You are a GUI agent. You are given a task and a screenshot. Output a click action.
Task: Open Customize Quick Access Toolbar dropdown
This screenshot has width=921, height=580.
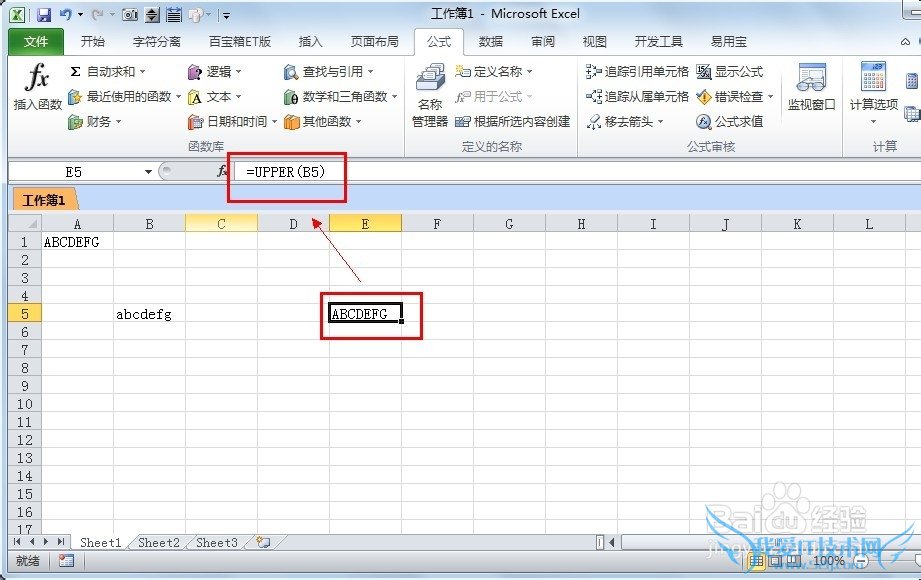pyautogui.click(x=226, y=15)
